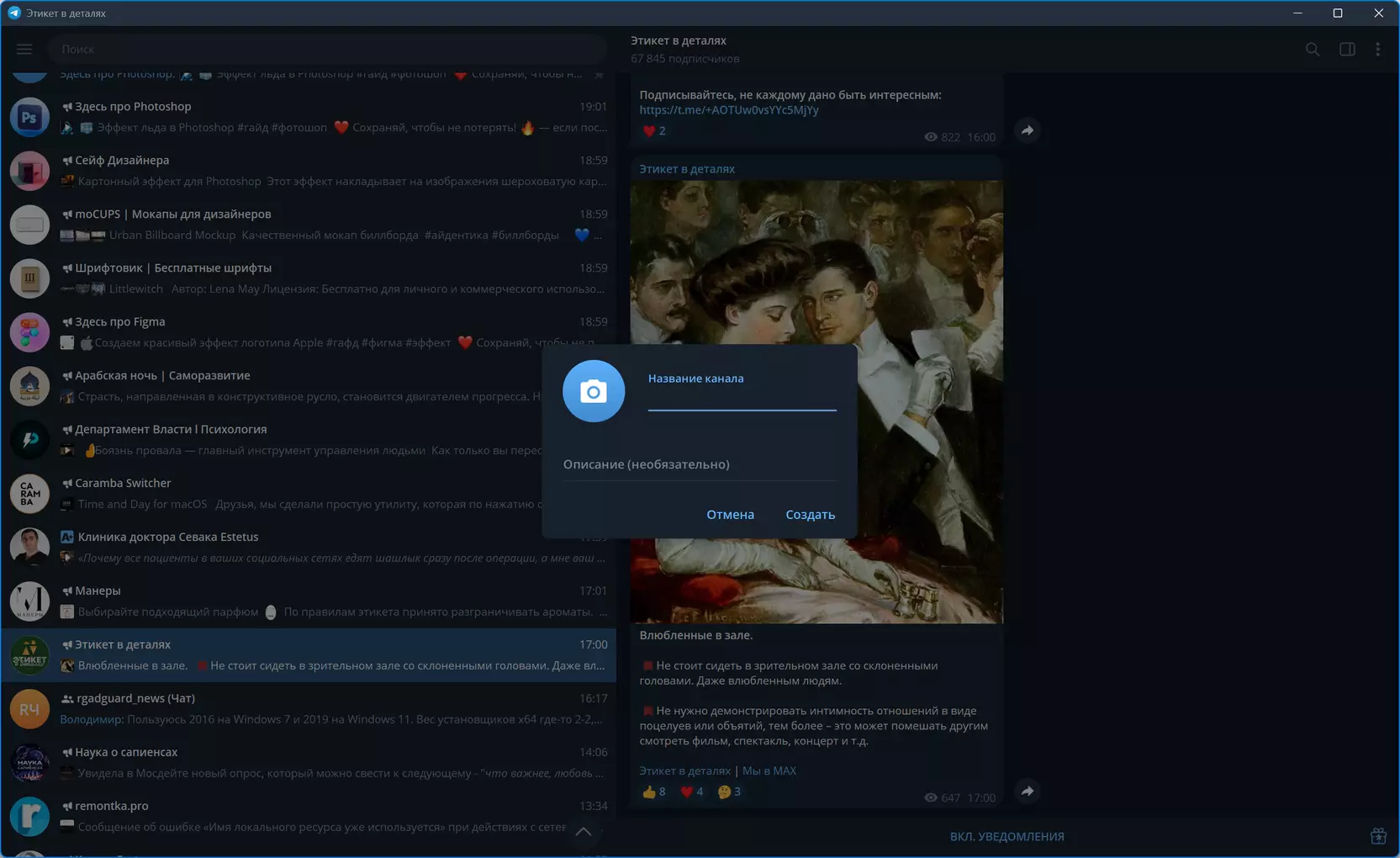Toggle the thumbs-up reaction with 8
Image resolution: width=1400 pixels, height=858 pixels.
click(x=654, y=792)
